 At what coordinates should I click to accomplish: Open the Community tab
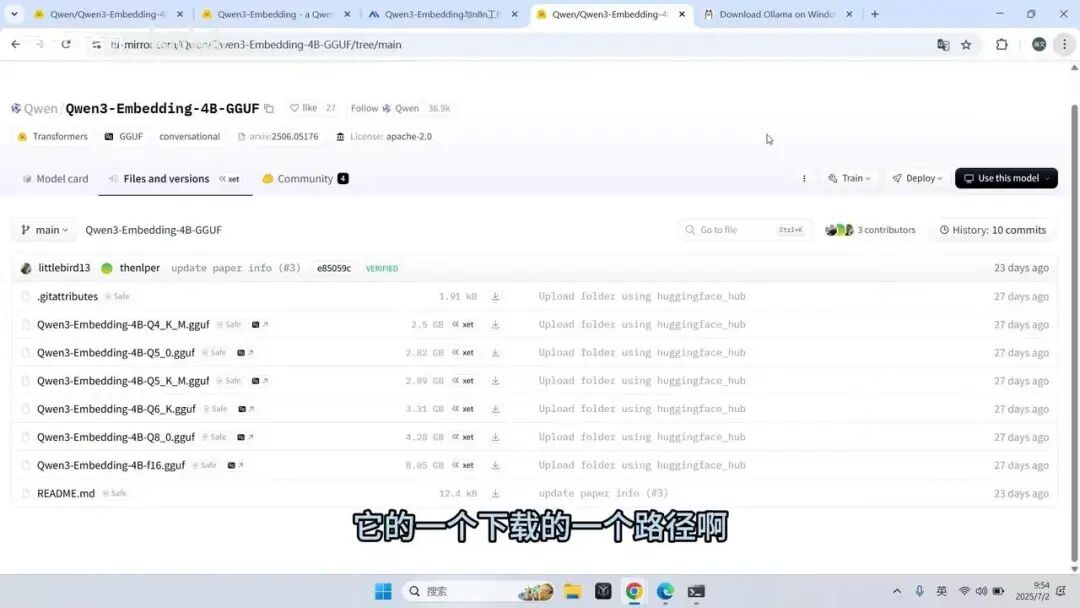305,179
